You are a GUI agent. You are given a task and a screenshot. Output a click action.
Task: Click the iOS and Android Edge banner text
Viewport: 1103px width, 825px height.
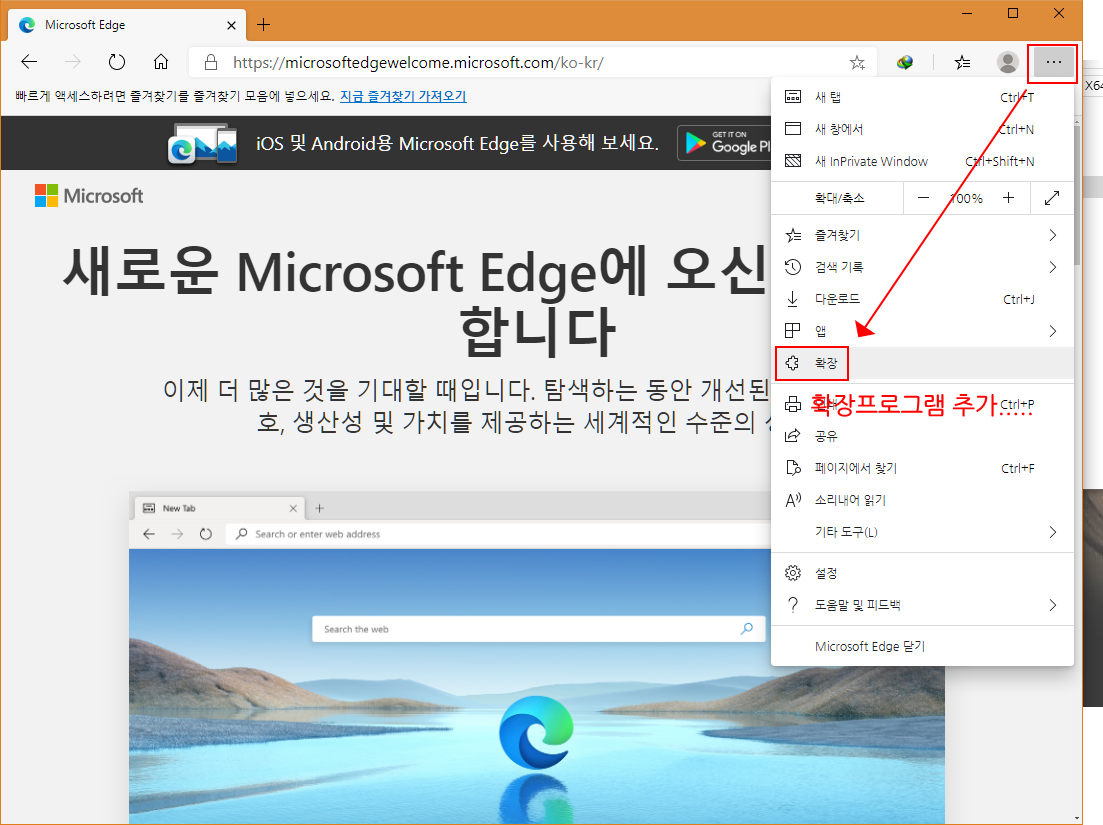click(457, 143)
